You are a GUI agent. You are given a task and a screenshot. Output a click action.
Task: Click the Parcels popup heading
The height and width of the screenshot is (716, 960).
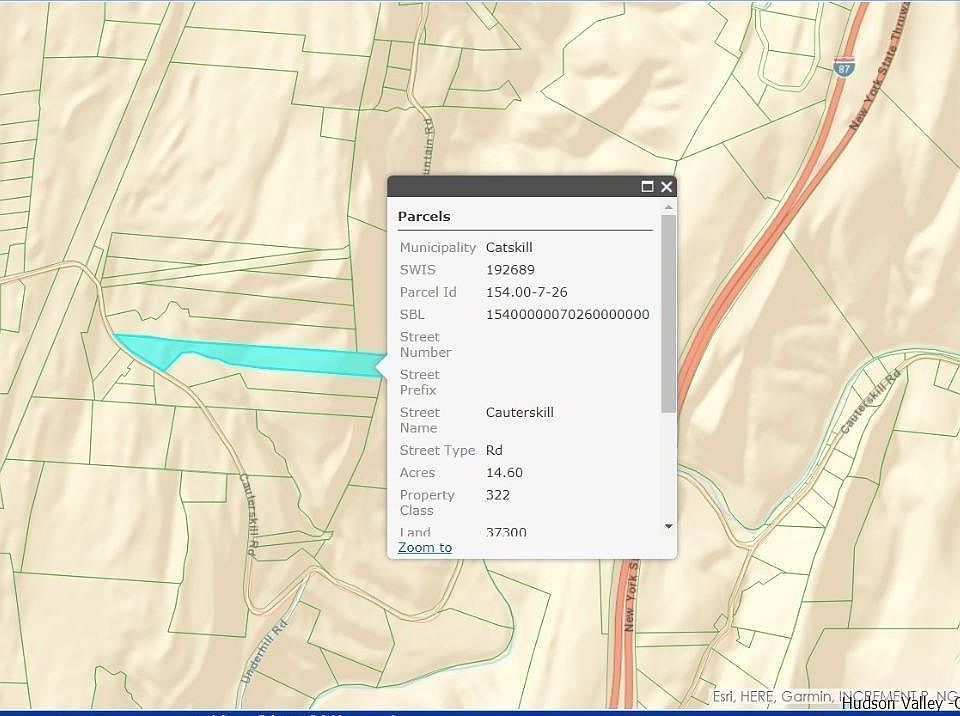pyautogui.click(x=424, y=216)
